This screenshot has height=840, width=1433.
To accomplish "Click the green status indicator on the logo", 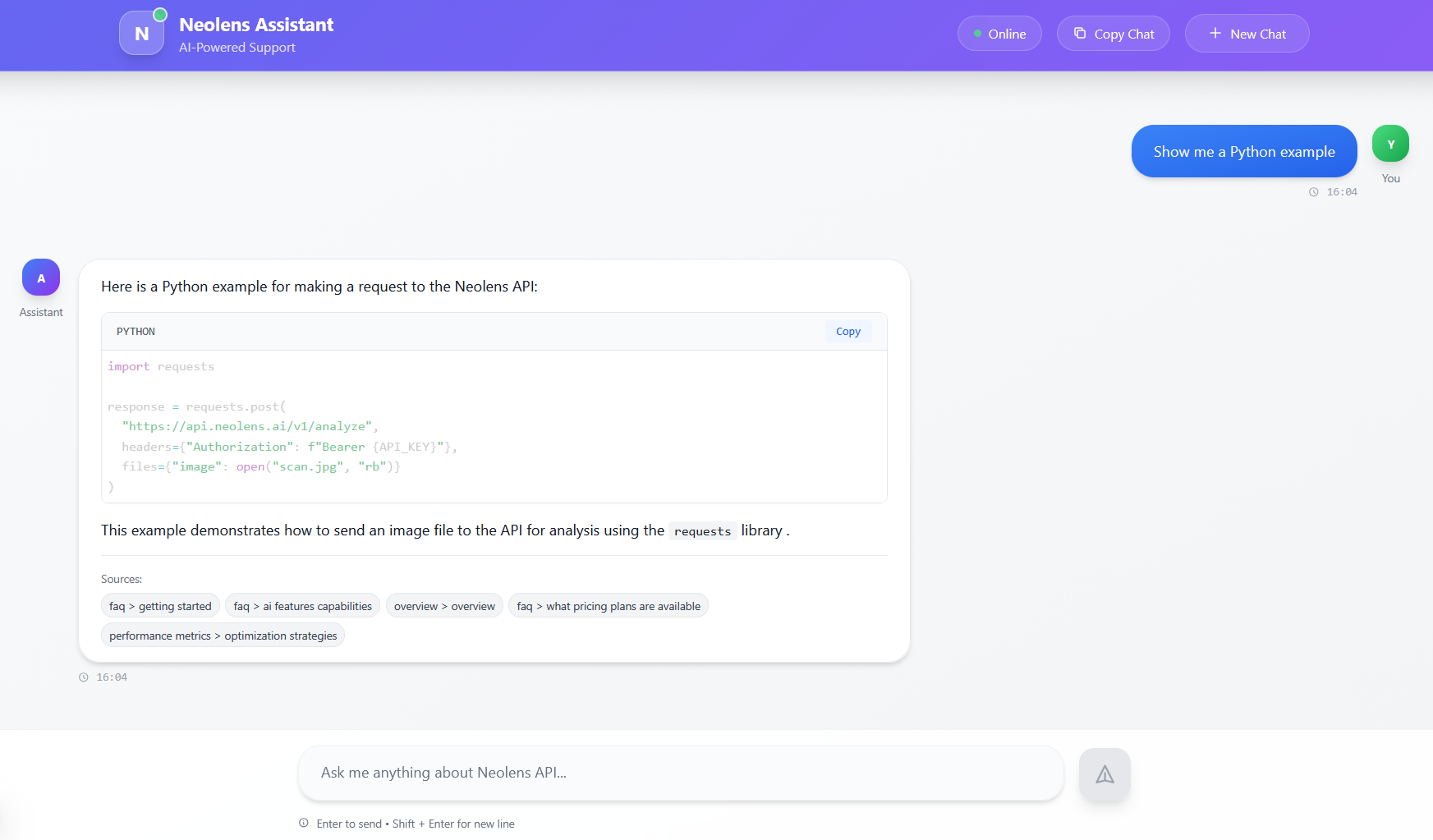I will click(x=160, y=13).
